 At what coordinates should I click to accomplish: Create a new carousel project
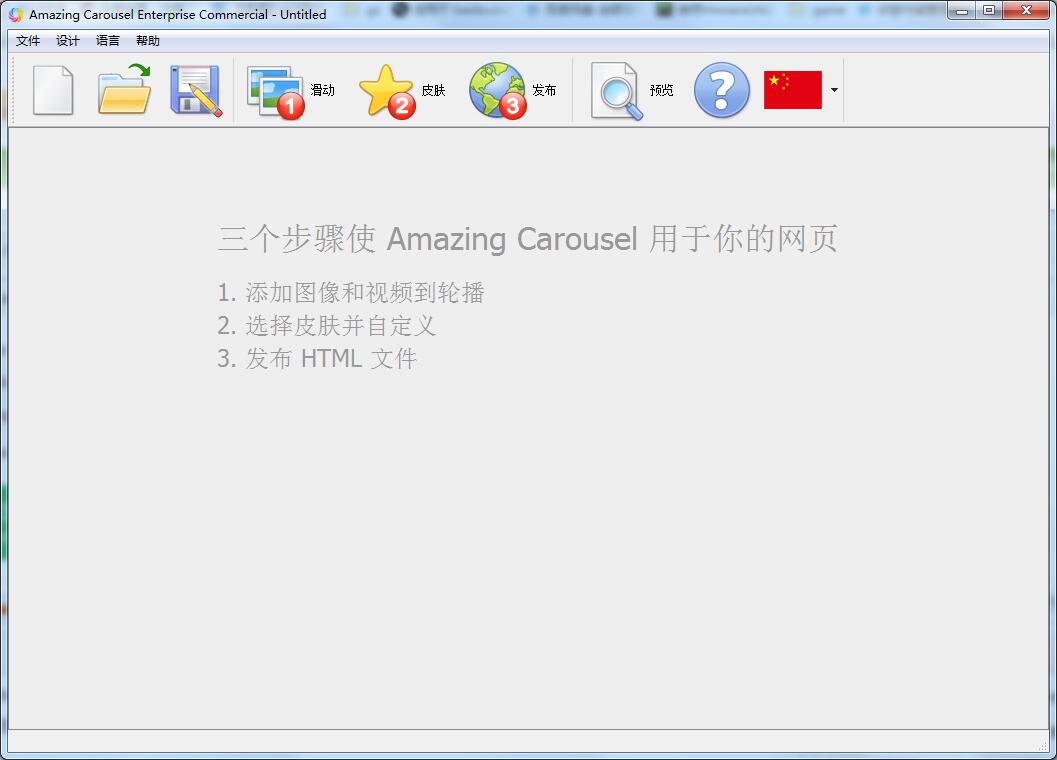(53, 90)
